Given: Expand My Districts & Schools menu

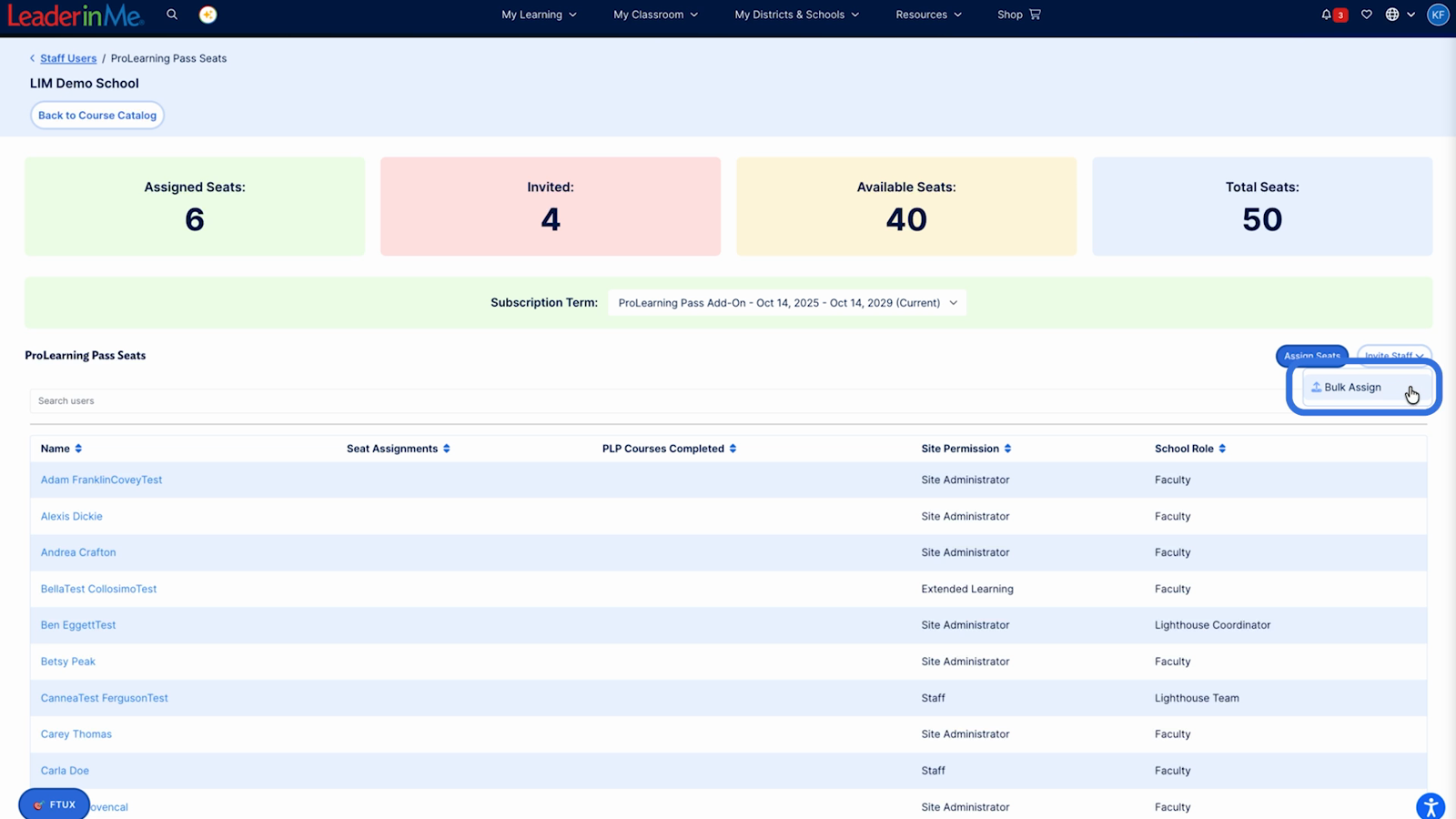Looking at the screenshot, I should 796,15.
